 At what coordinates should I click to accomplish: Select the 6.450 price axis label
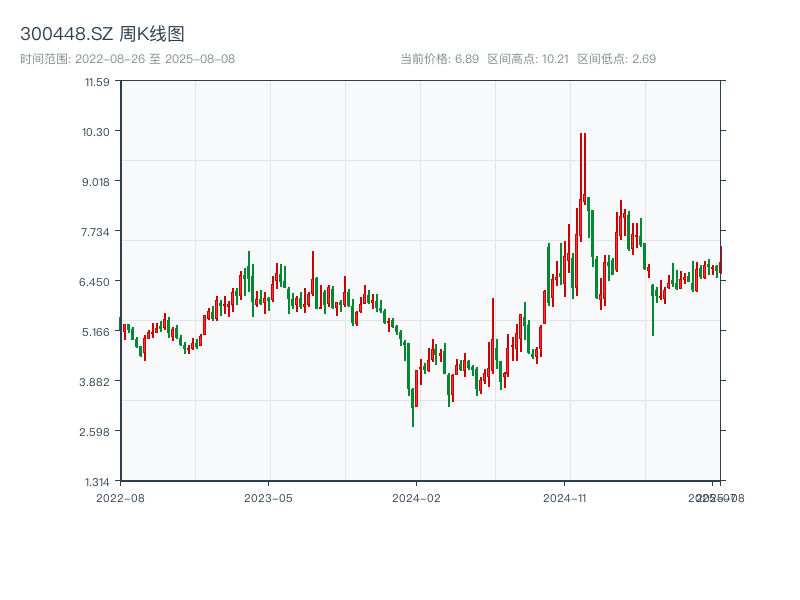pyautogui.click(x=96, y=282)
